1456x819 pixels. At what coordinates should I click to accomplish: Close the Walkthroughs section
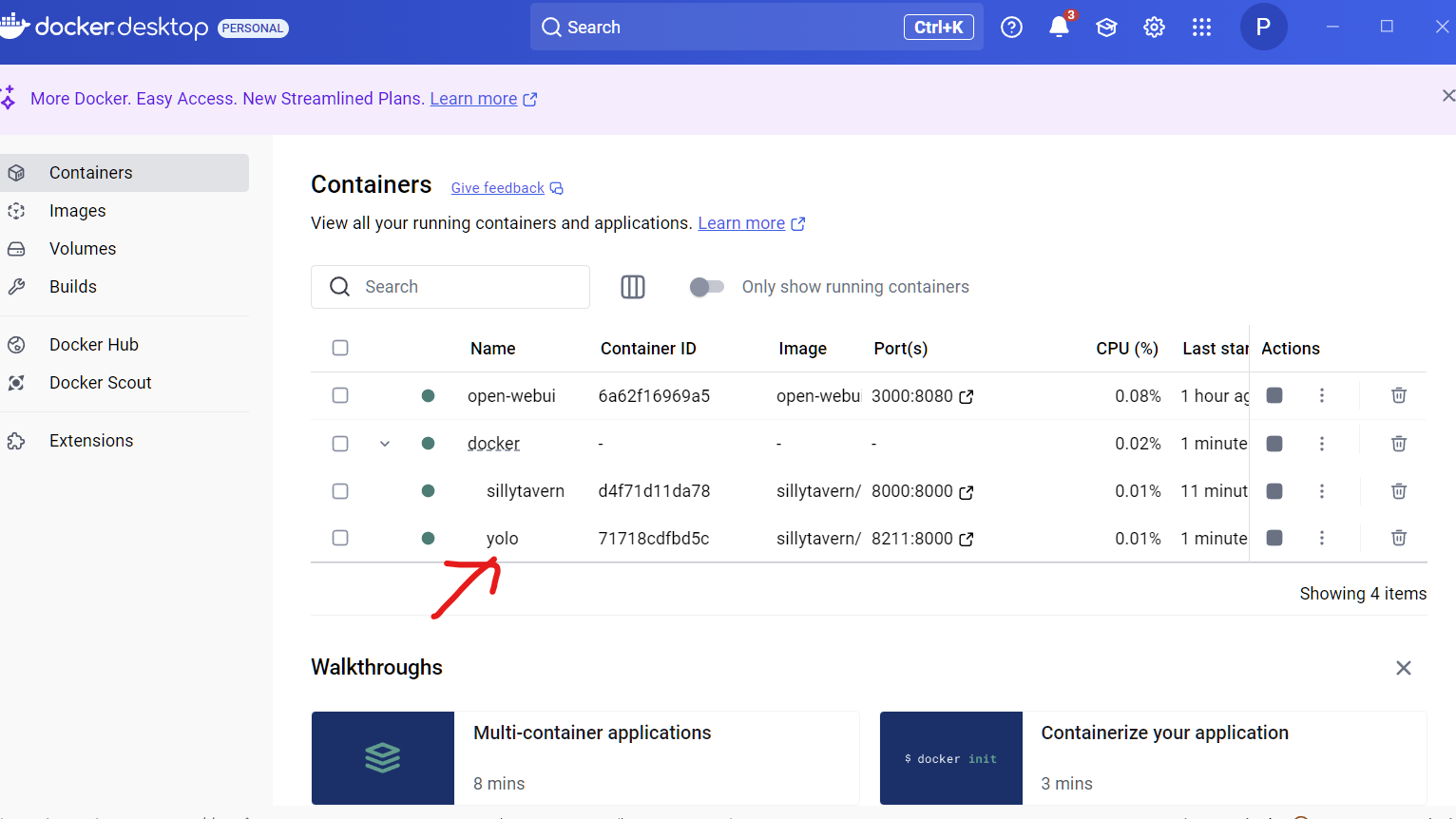pos(1403,668)
